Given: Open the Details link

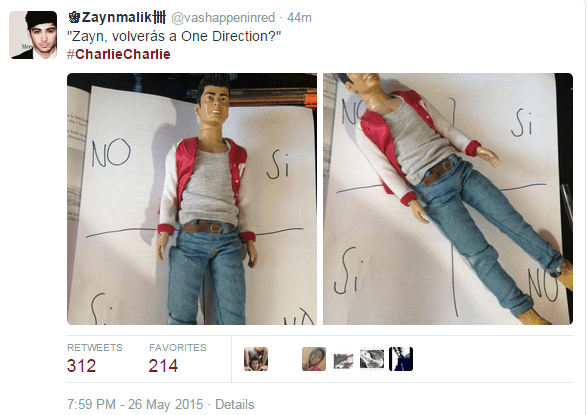Looking at the screenshot, I should [235, 405].
